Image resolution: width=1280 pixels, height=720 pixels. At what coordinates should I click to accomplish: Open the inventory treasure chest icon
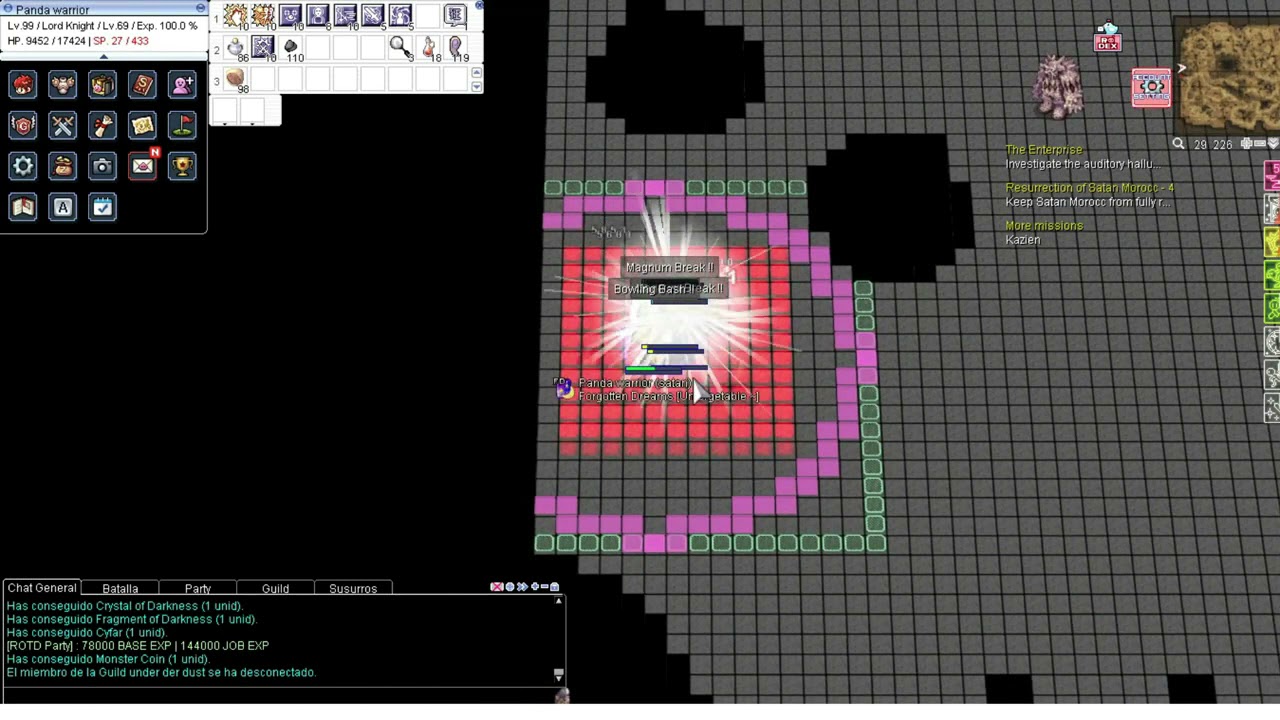(103, 85)
